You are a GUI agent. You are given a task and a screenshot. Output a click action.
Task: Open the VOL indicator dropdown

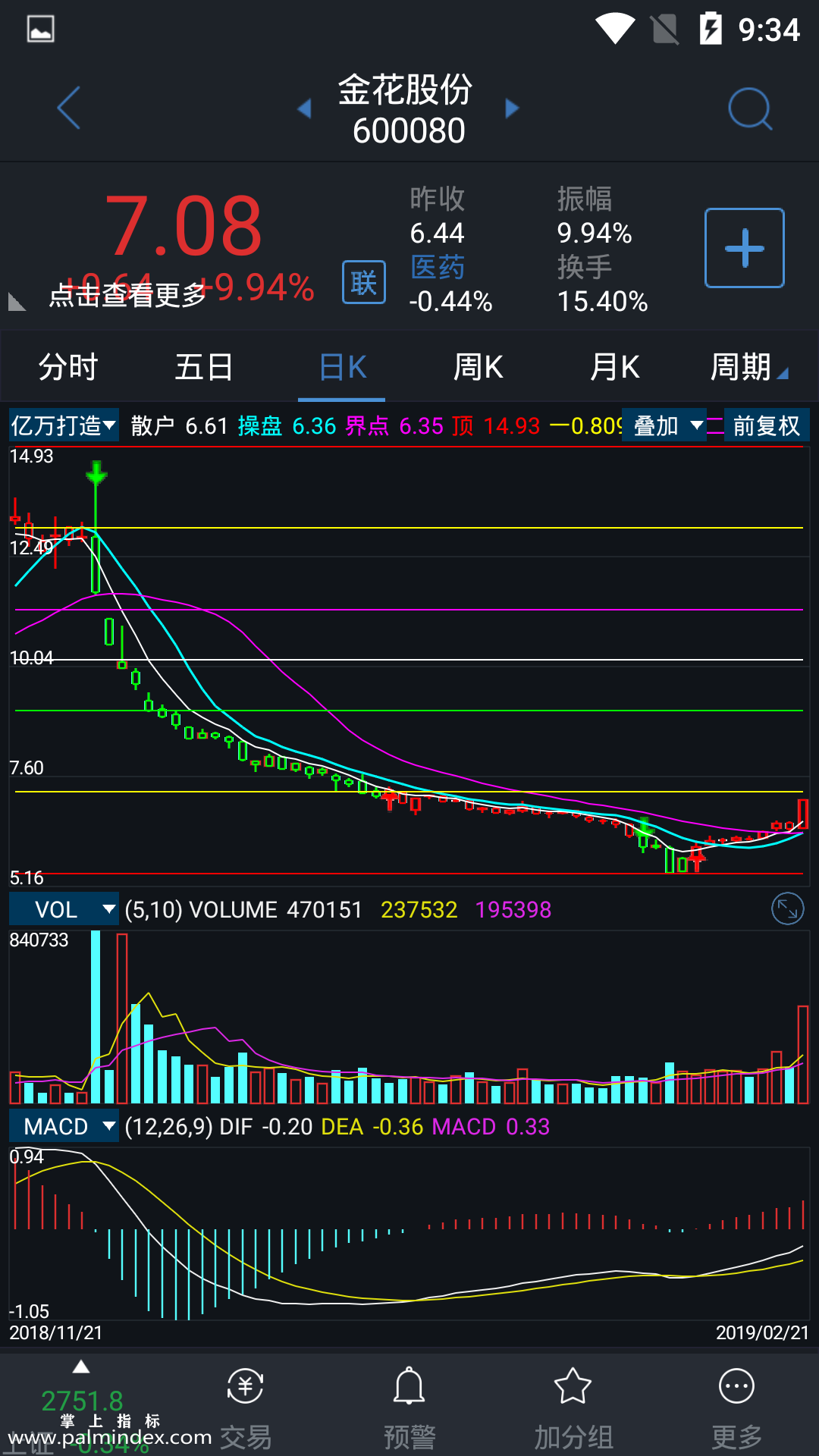(x=64, y=909)
